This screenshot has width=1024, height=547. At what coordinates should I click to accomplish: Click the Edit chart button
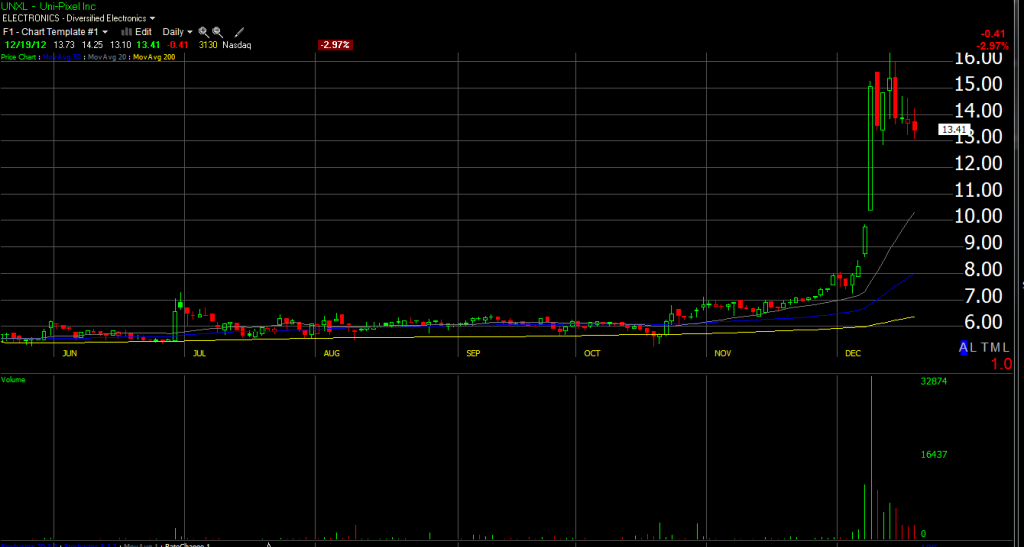click(x=144, y=32)
